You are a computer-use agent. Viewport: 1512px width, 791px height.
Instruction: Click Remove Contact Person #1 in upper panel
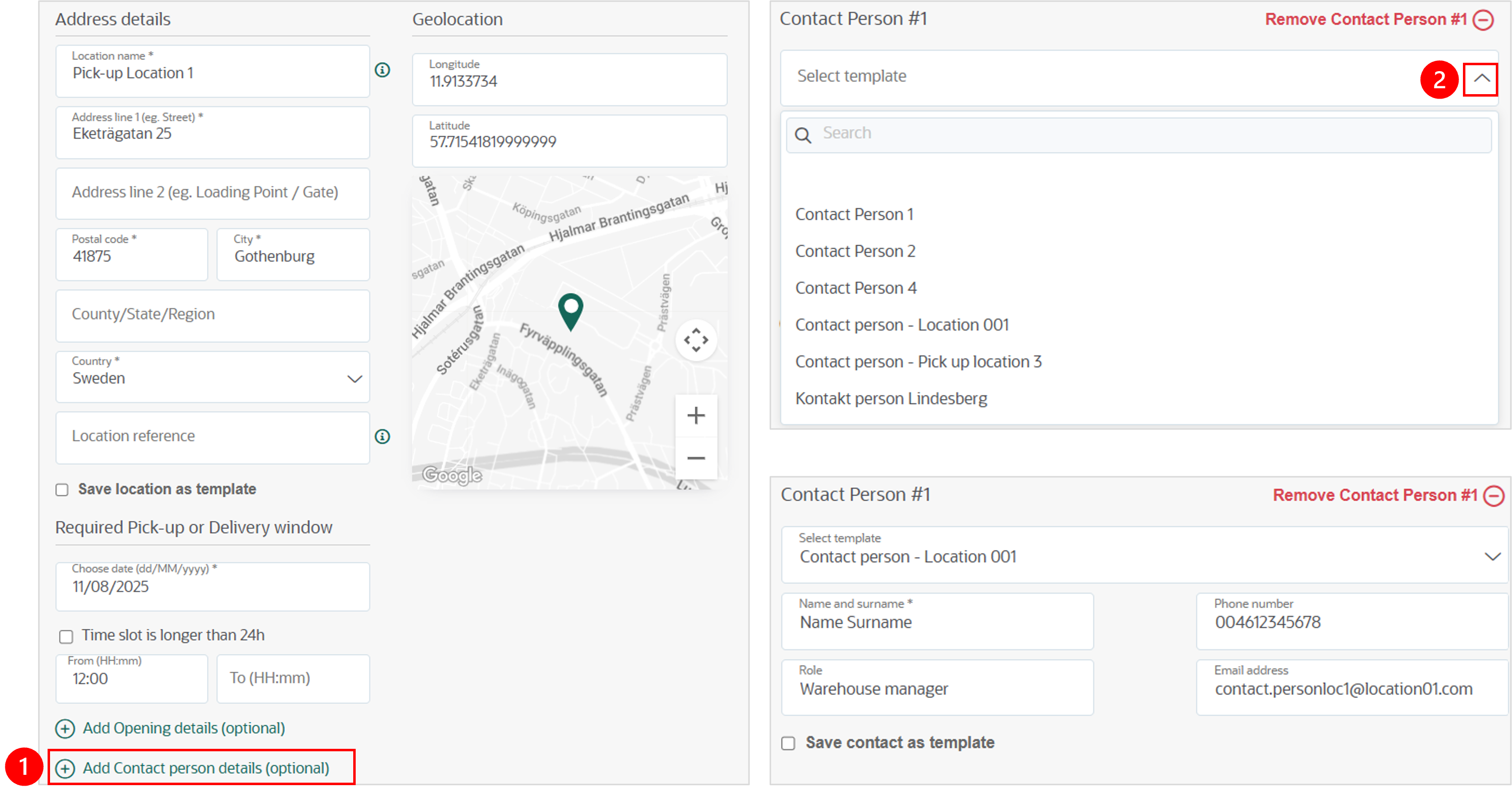tap(1366, 19)
